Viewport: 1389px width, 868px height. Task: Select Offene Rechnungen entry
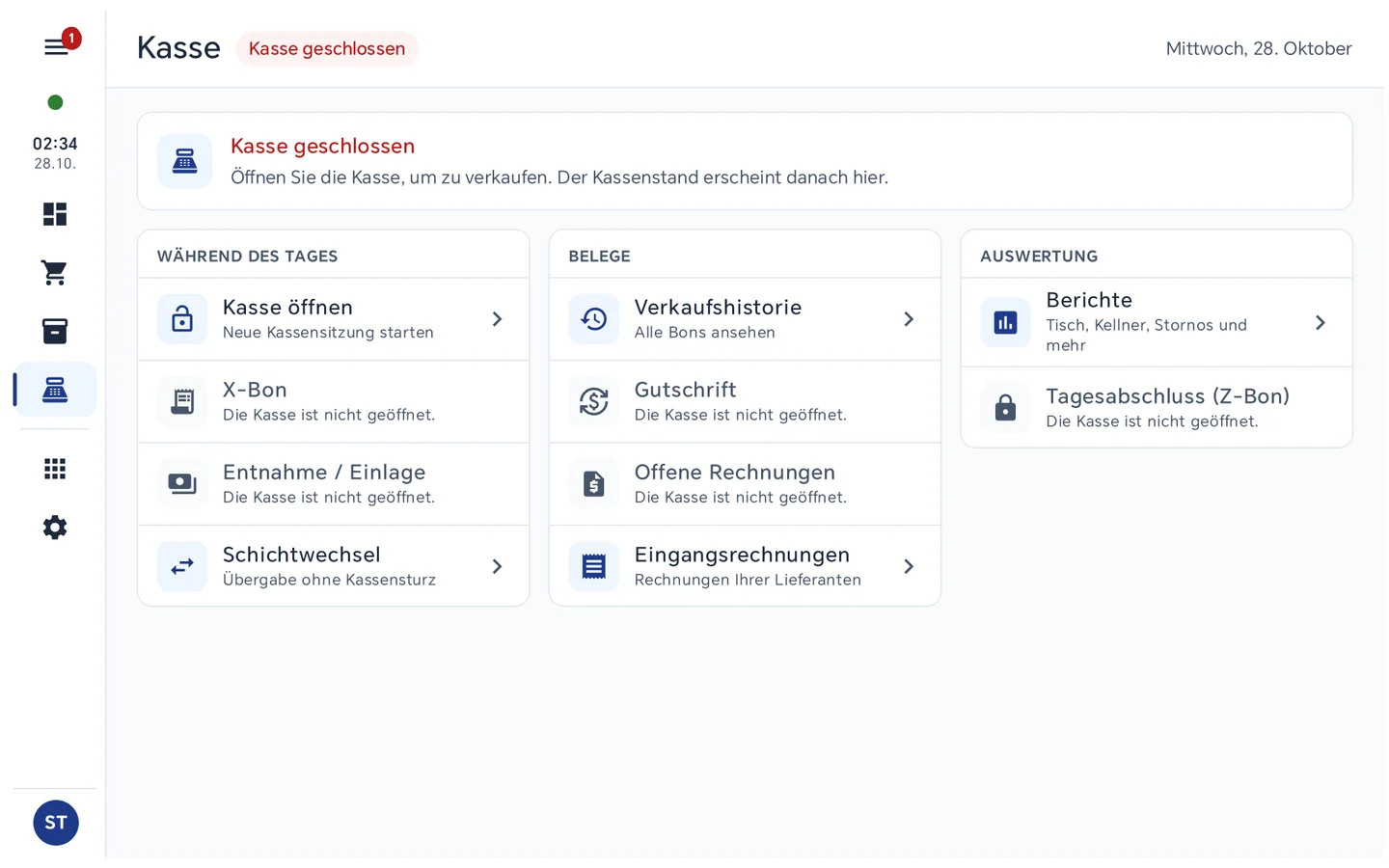745,484
